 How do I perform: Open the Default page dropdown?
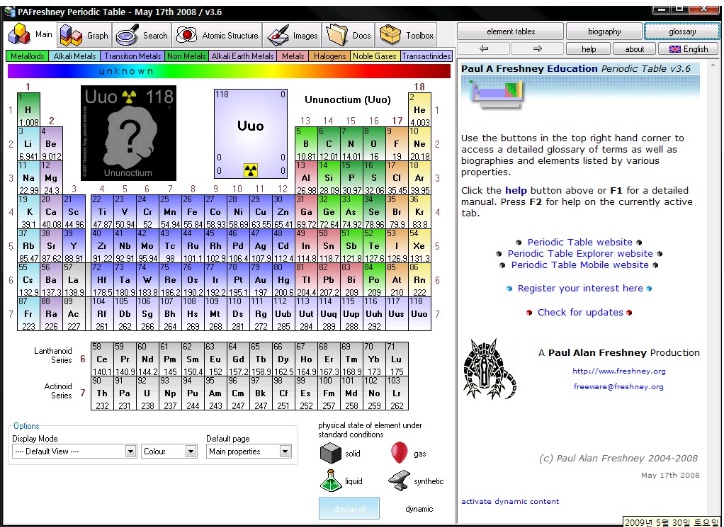click(248, 451)
